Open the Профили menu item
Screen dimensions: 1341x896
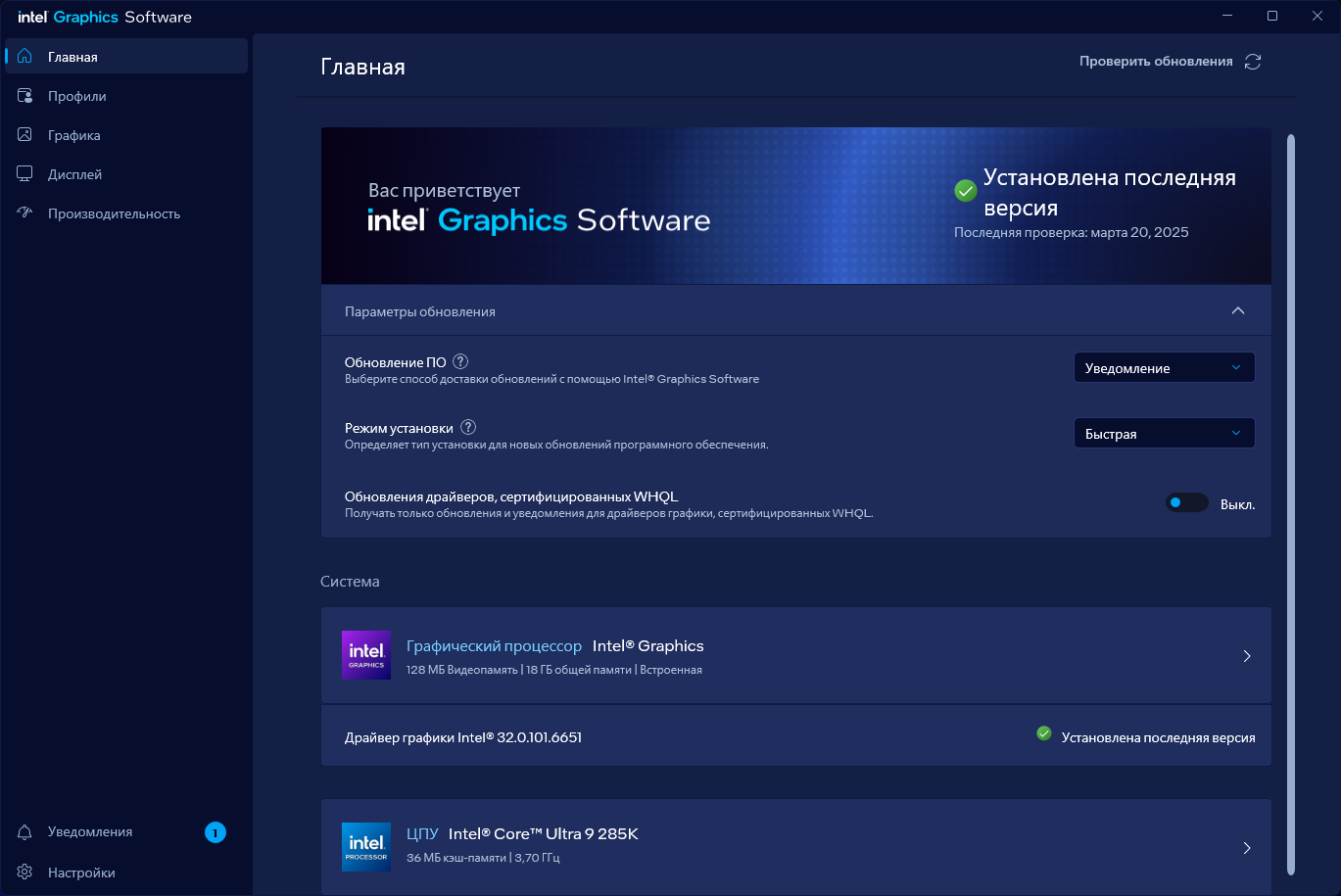126,96
